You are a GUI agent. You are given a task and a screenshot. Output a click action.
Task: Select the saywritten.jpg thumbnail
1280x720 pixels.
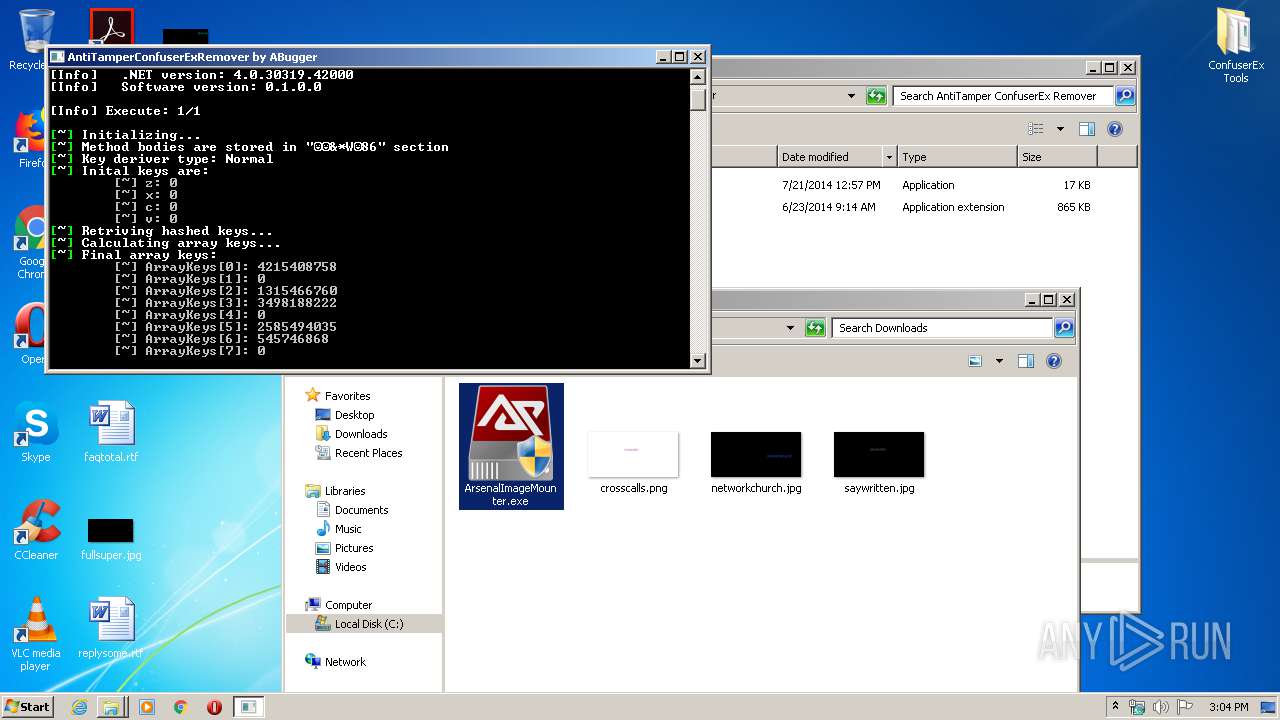(x=879, y=463)
